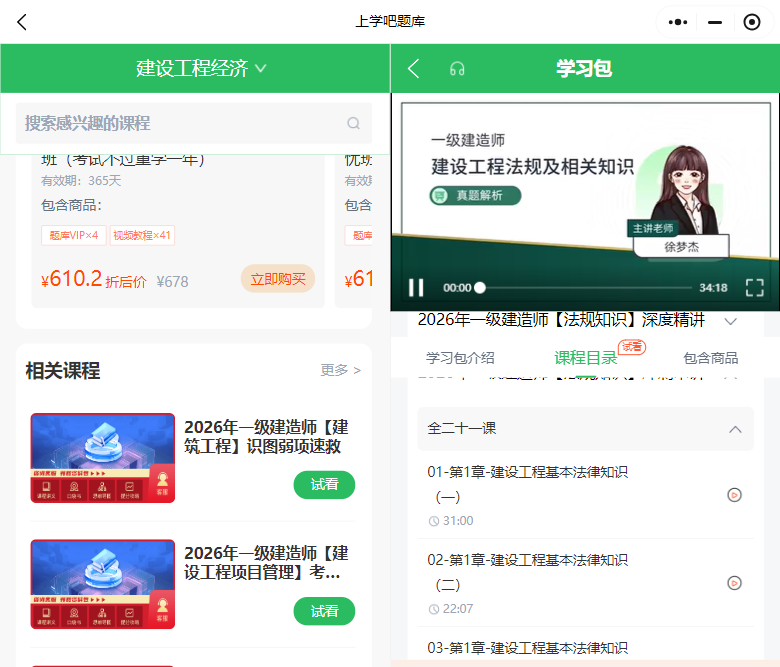This screenshot has height=667, width=780.
Task: Click the 34:18 total duration label
Action: point(713,287)
